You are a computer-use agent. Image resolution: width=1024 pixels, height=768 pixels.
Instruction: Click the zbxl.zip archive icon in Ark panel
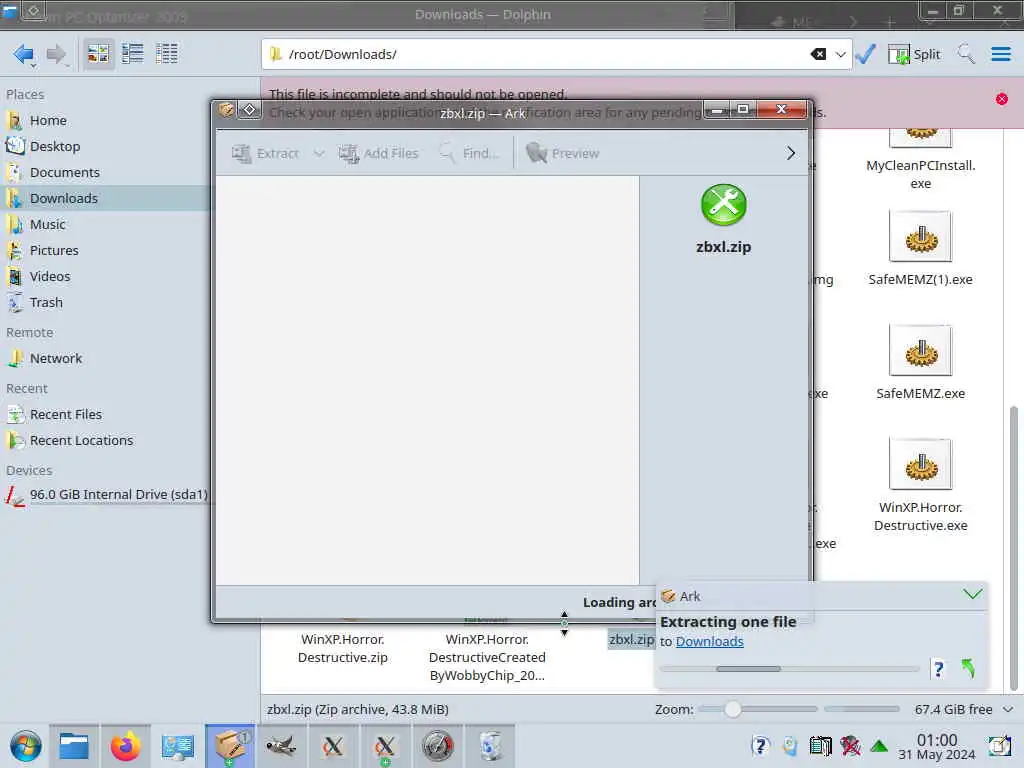tap(724, 205)
